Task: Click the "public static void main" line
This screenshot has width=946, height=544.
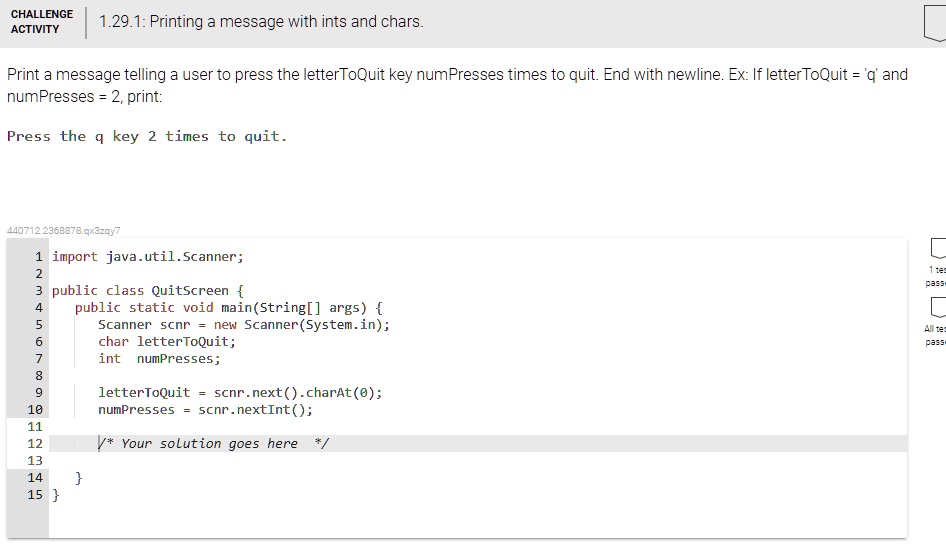Action: (x=228, y=307)
